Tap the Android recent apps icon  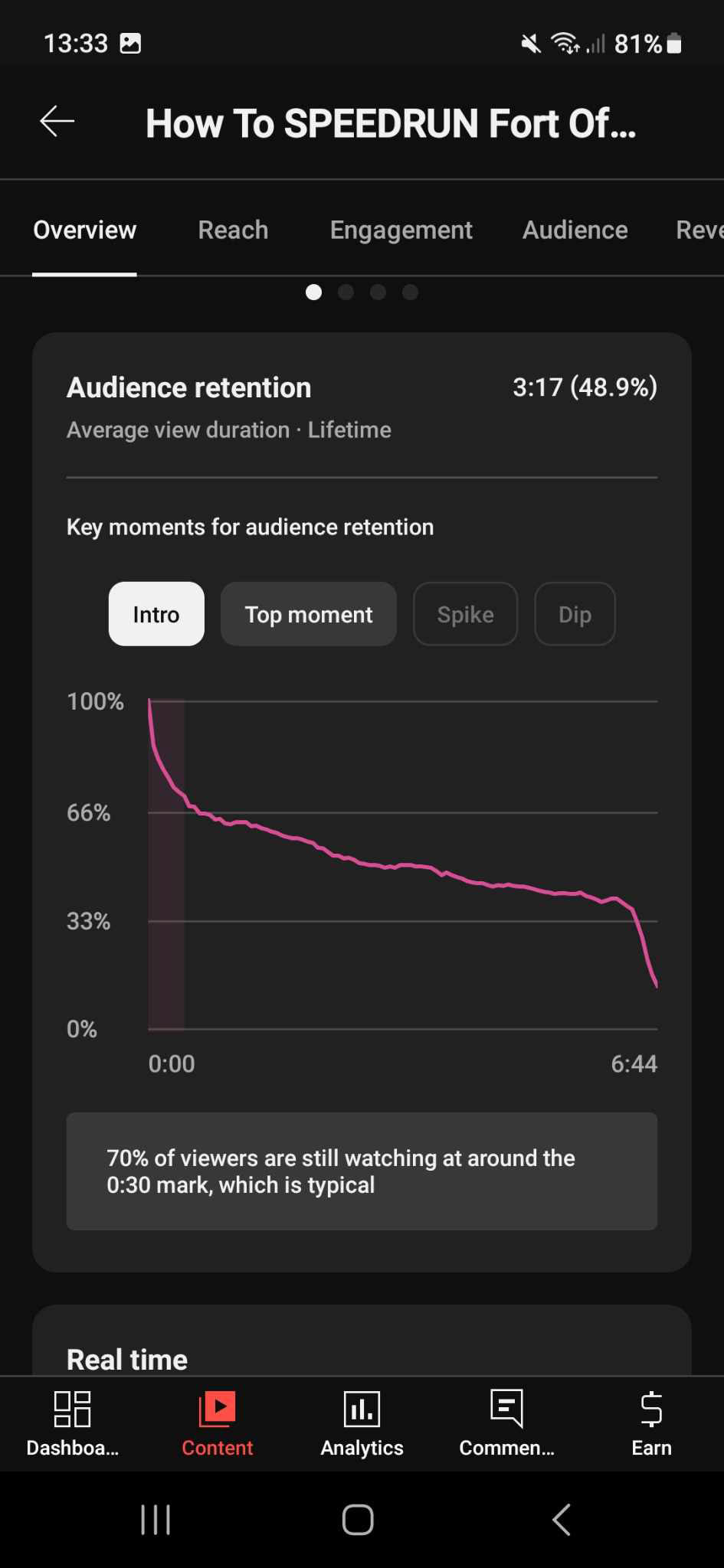point(156,1520)
